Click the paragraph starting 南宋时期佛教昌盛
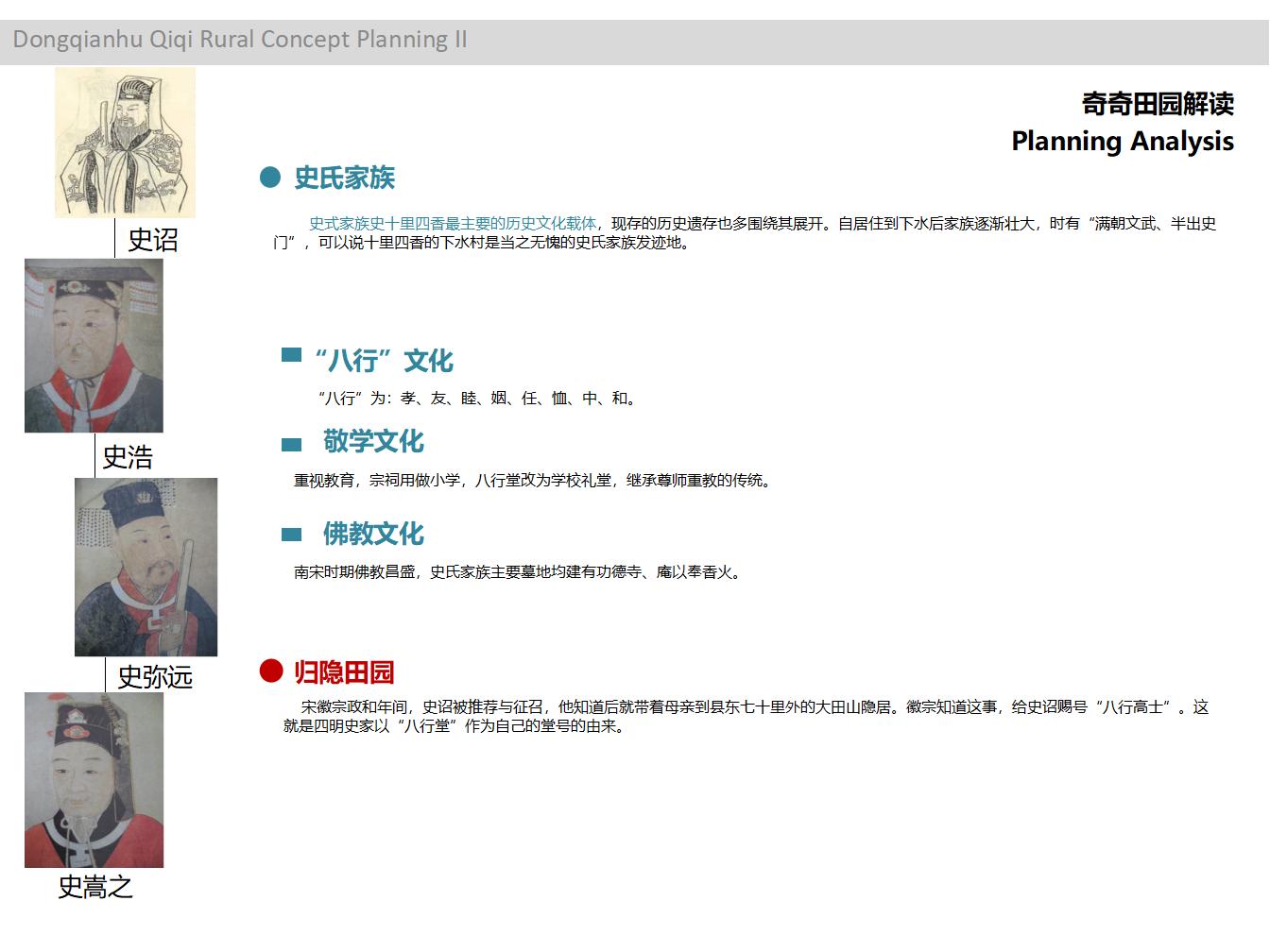The height and width of the screenshot is (952, 1270). [518, 572]
